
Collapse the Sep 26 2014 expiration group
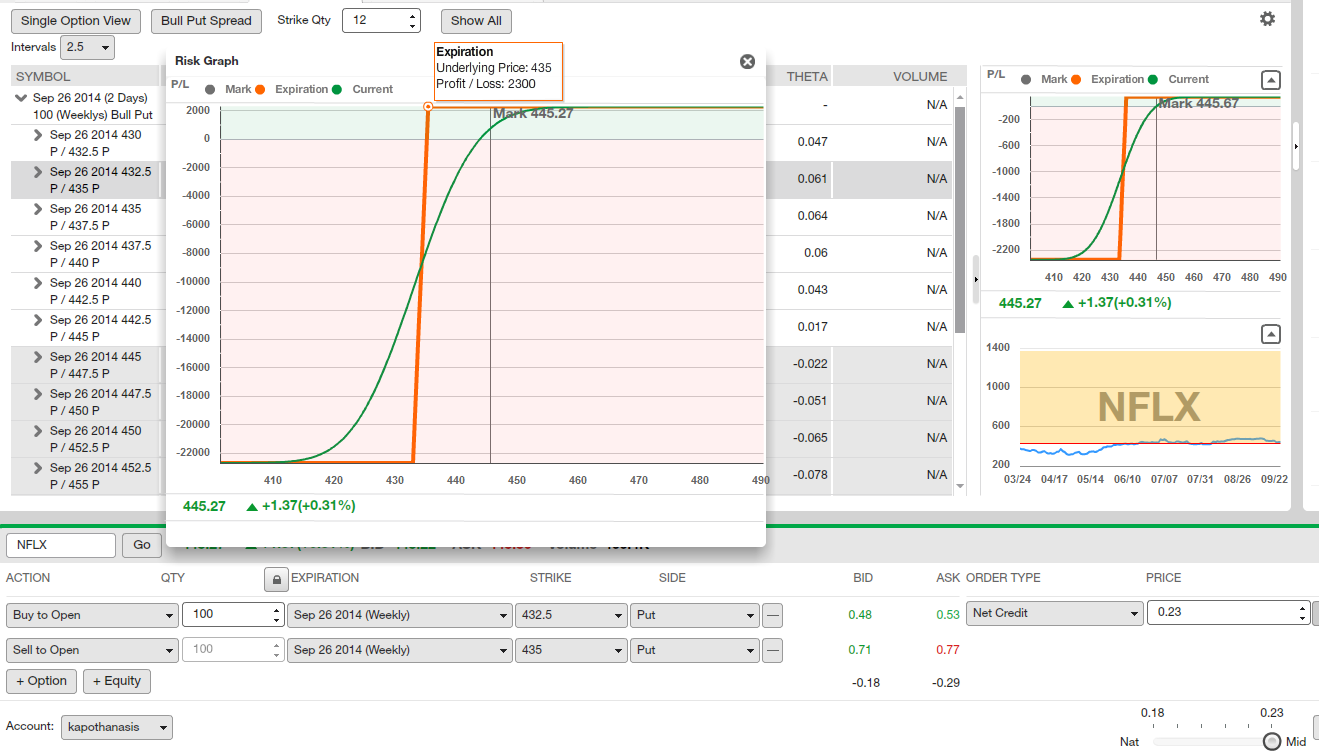click(20, 98)
